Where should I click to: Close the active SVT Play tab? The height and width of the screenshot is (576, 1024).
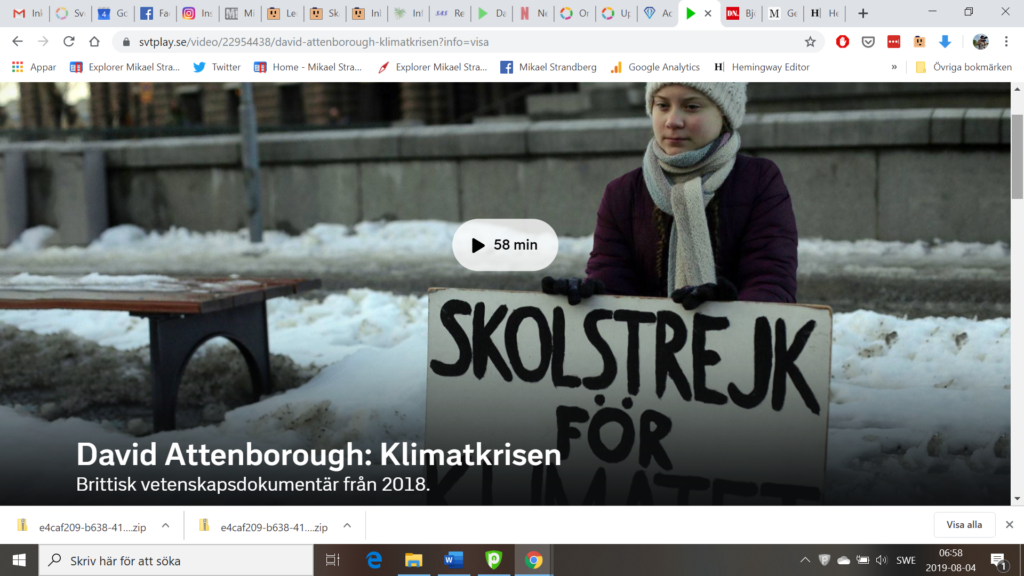(708, 13)
